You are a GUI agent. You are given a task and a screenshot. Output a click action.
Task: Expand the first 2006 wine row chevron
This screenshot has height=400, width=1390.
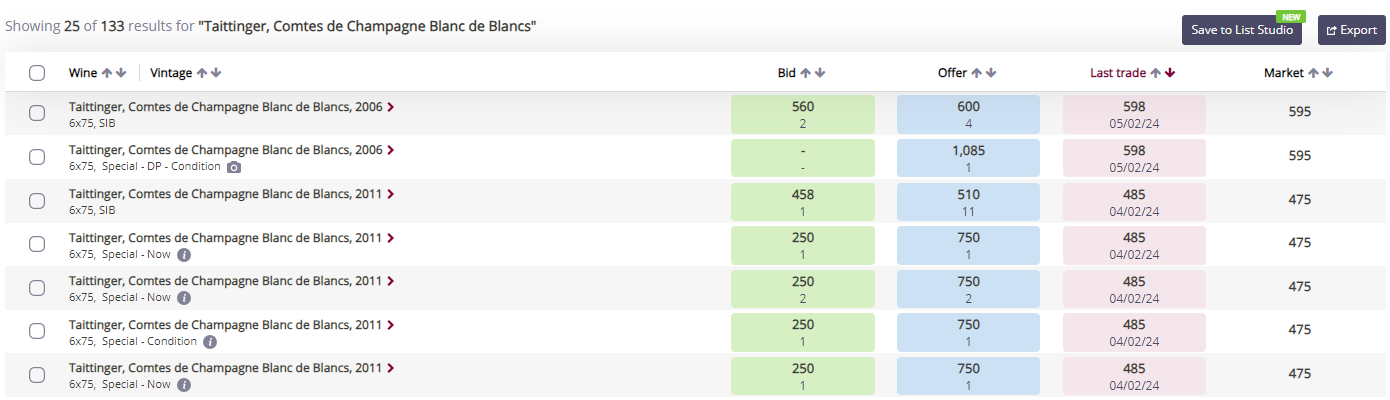click(391, 107)
